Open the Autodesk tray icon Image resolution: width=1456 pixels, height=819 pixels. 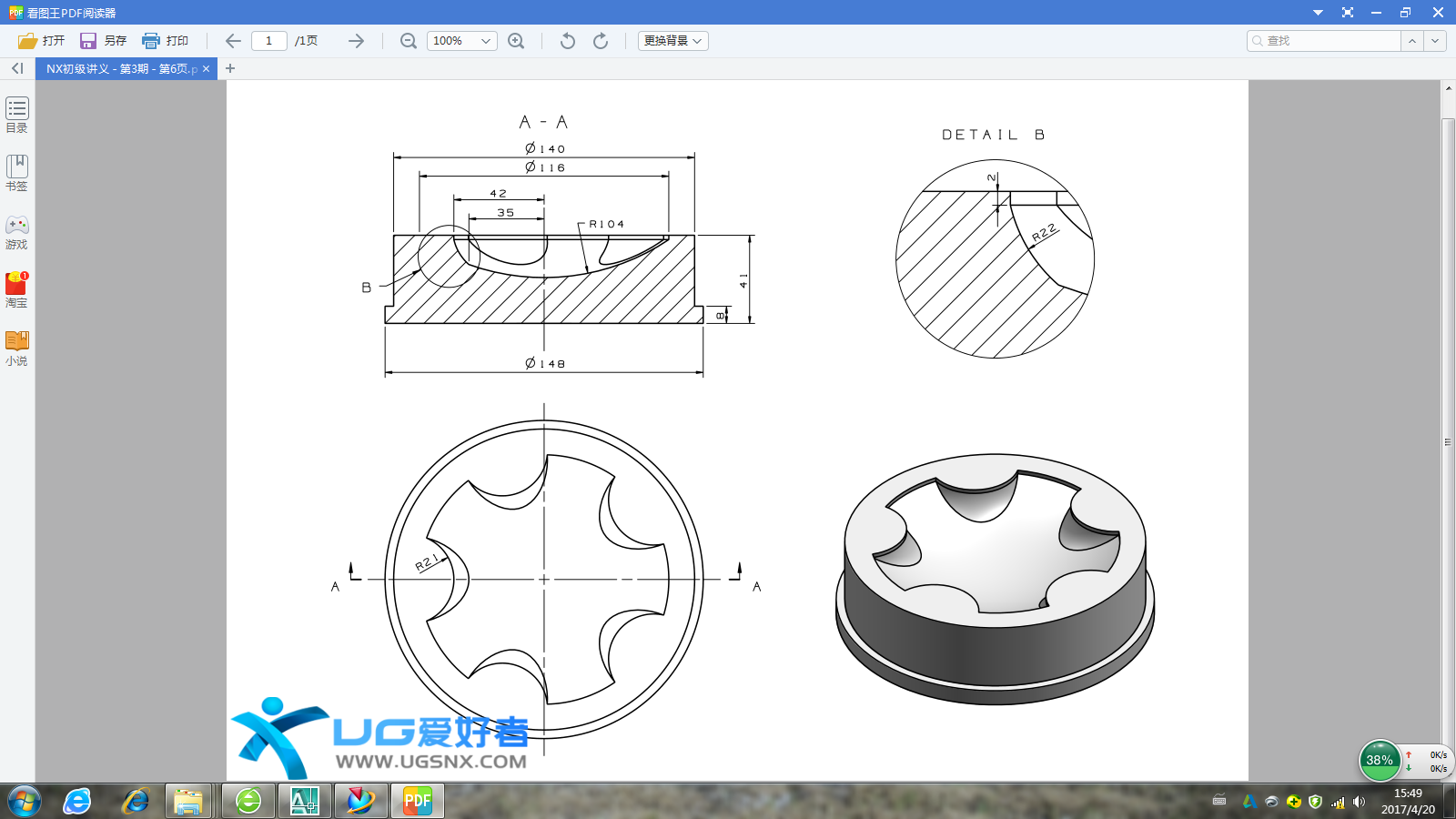pos(1249,802)
